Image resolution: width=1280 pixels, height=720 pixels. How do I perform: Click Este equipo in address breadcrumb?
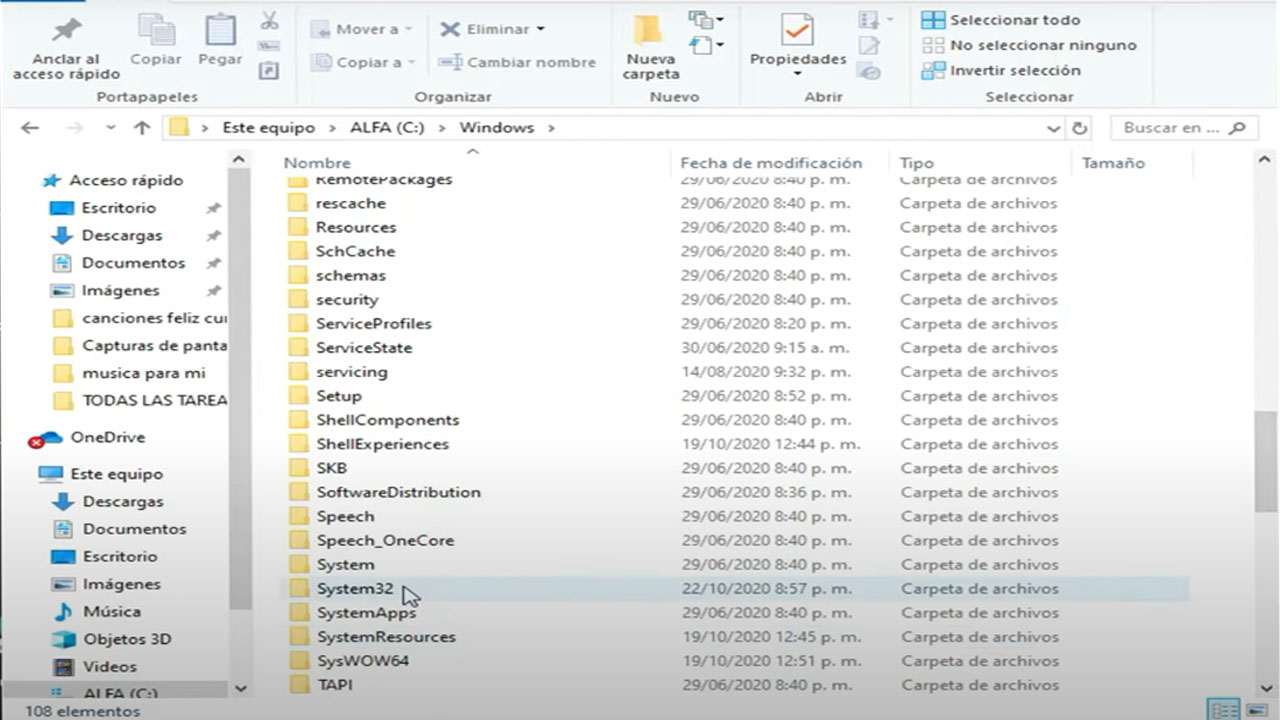point(268,128)
